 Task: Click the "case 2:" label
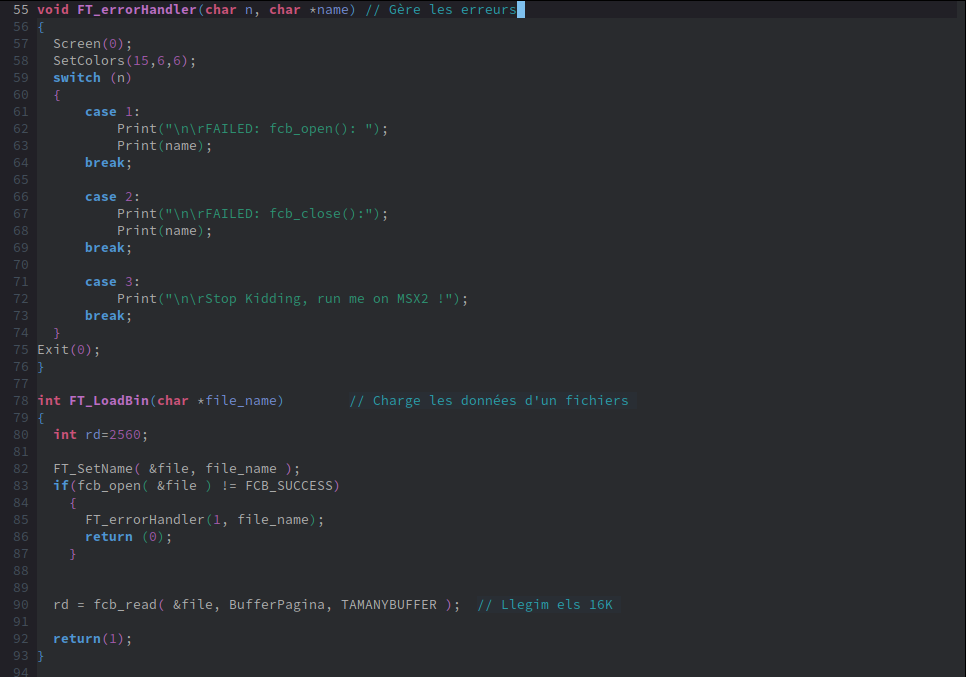tap(113, 197)
